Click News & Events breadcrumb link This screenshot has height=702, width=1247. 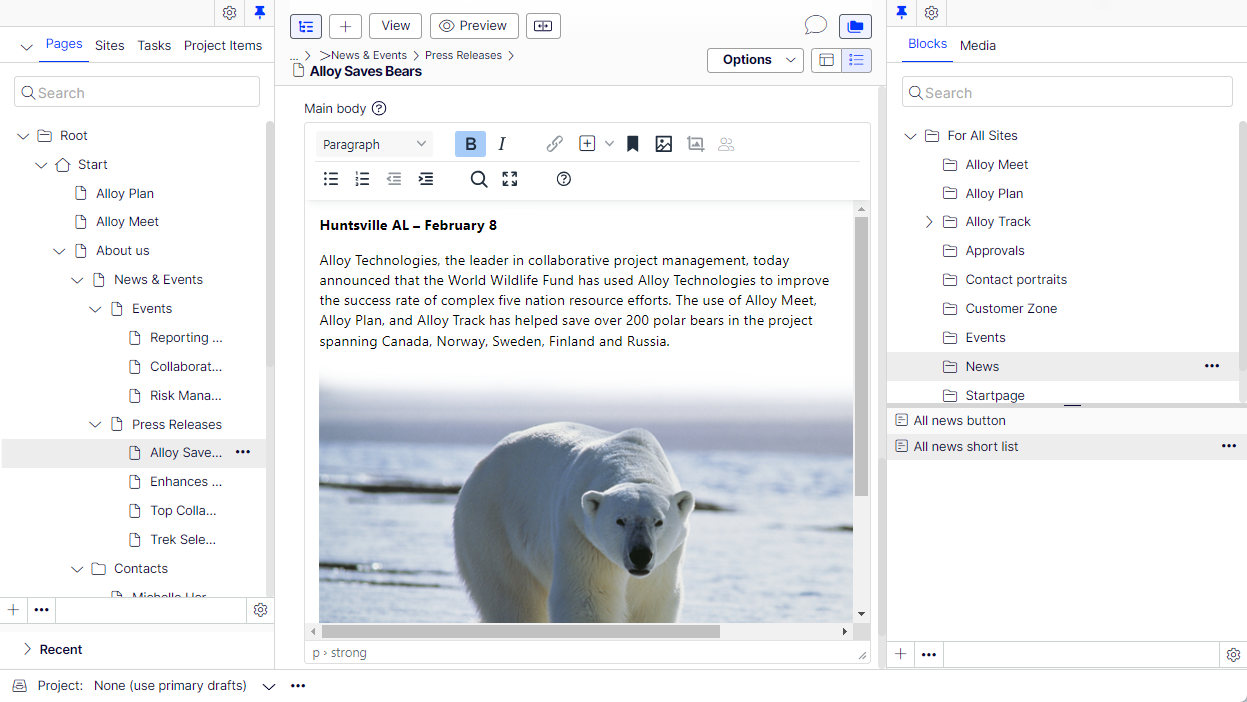pos(368,55)
